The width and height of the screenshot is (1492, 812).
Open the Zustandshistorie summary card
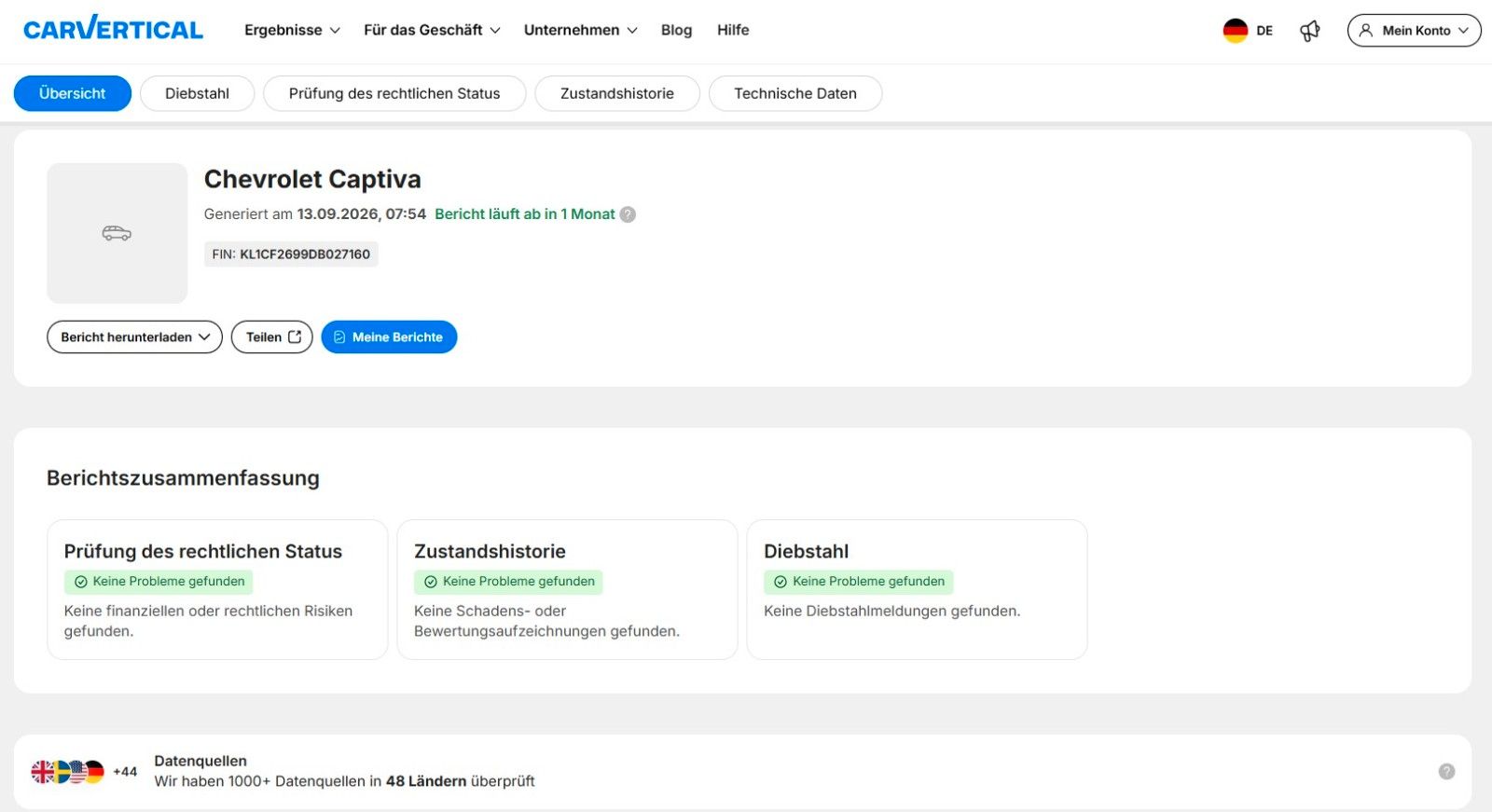pyautogui.click(x=567, y=589)
